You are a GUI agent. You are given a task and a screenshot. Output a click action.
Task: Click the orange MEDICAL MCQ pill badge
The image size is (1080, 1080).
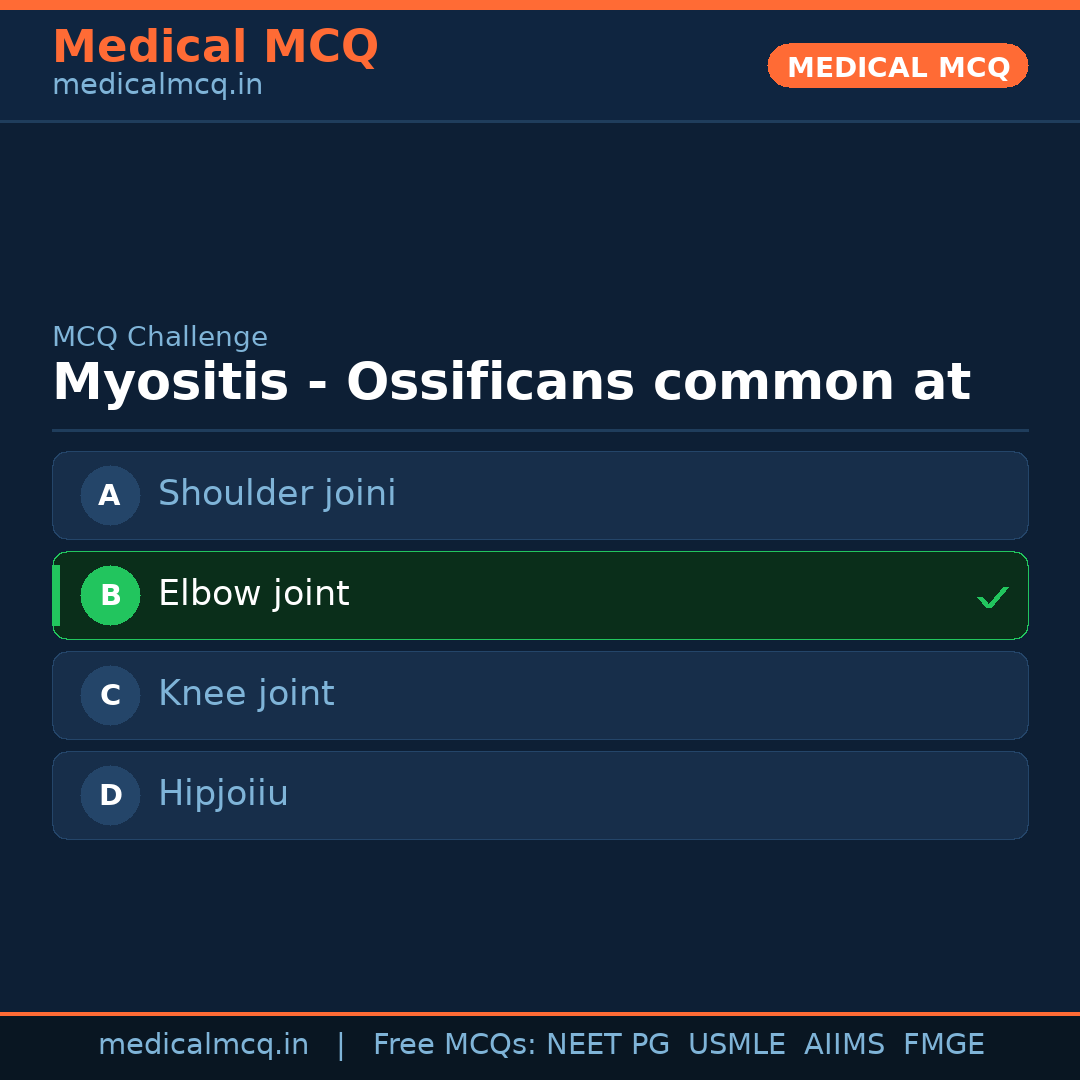pyautogui.click(x=897, y=66)
